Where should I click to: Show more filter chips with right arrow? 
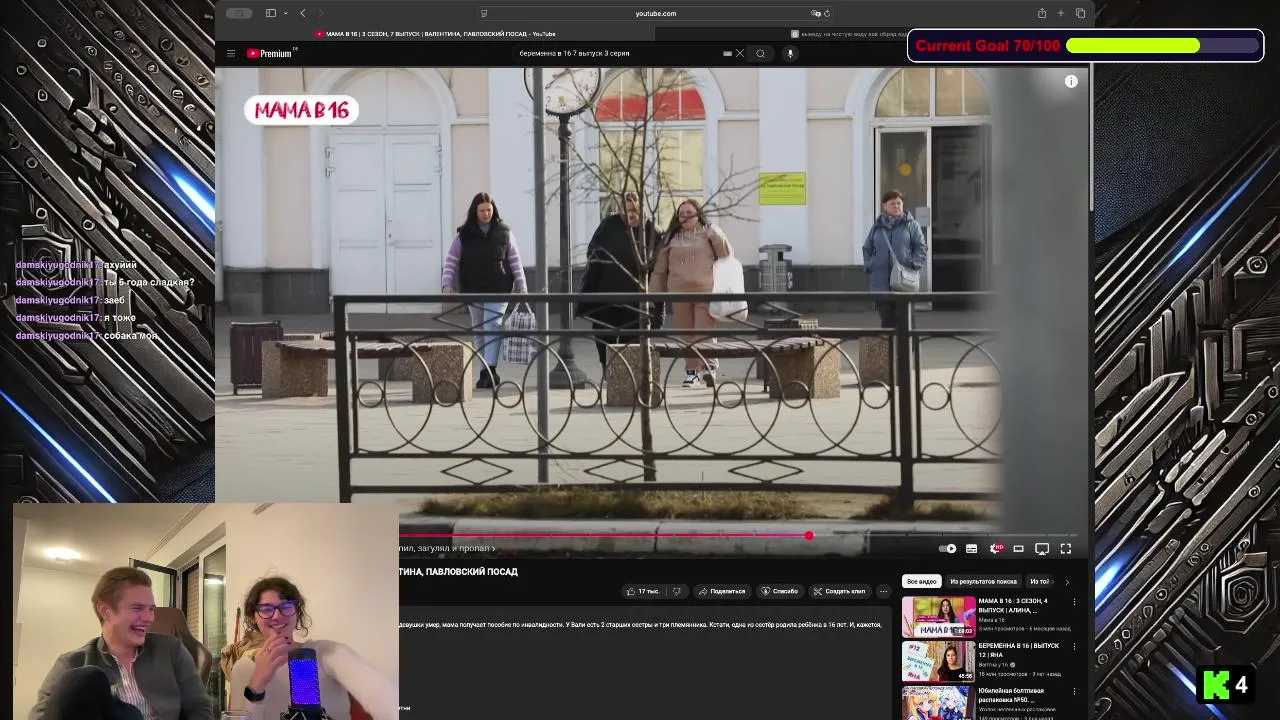1066,581
